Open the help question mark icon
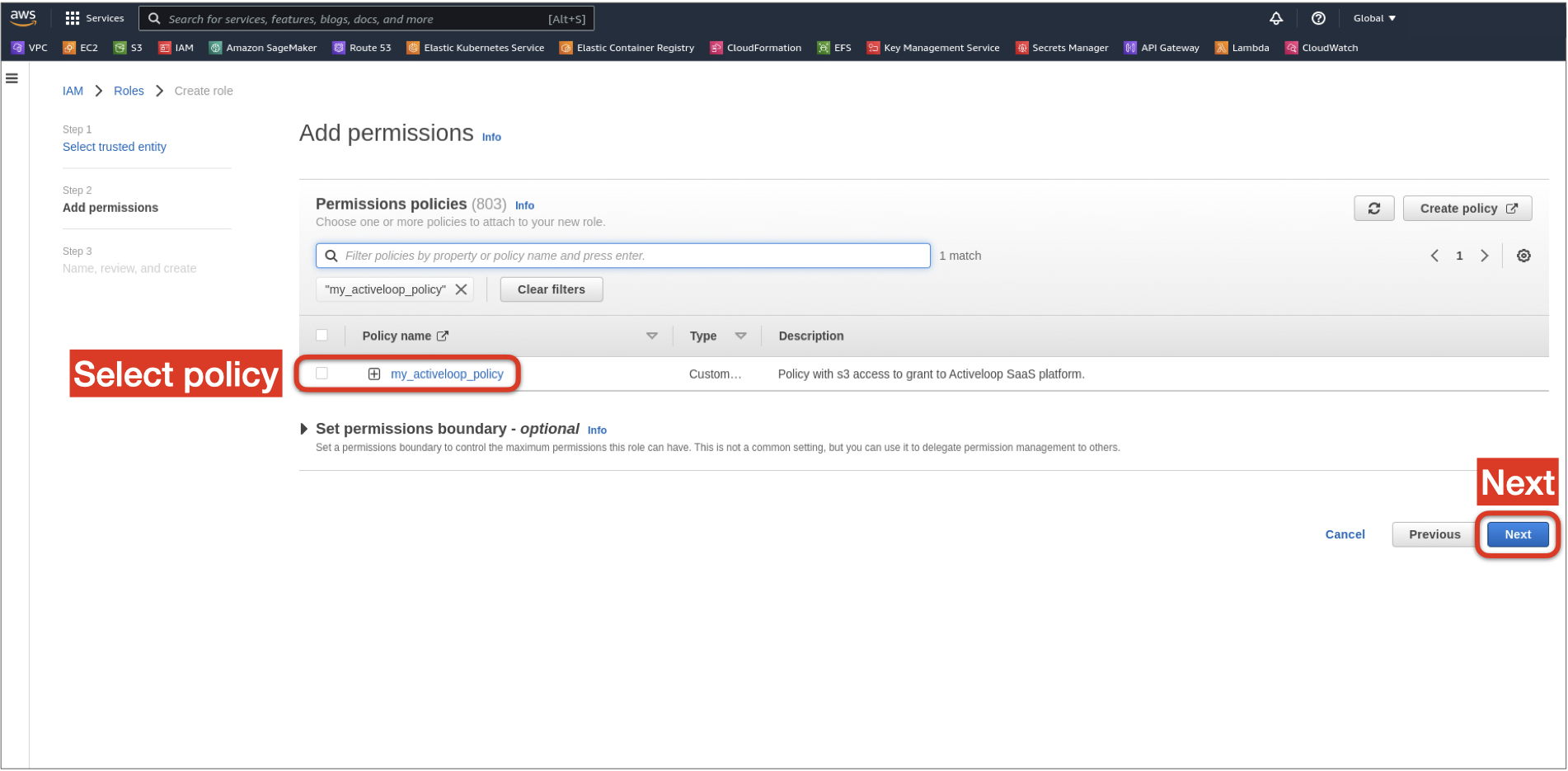 pos(1317,18)
